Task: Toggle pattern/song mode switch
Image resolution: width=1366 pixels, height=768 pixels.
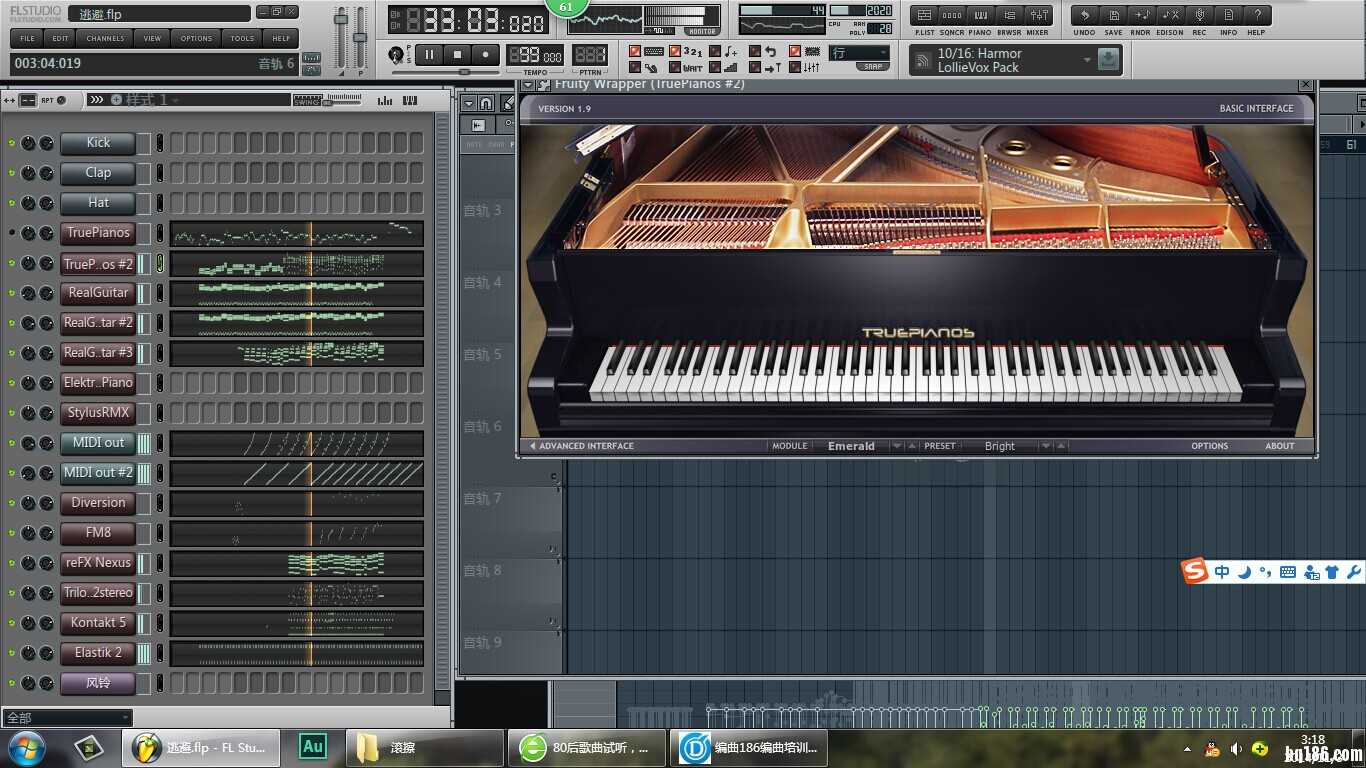Action: click(396, 55)
